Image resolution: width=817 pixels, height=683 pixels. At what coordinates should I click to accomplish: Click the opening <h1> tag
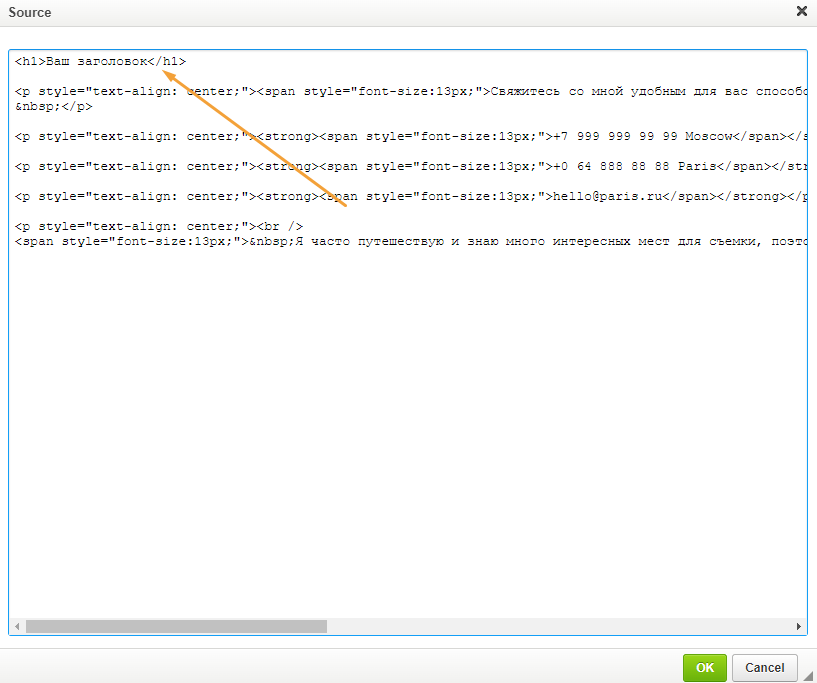[x=31, y=61]
